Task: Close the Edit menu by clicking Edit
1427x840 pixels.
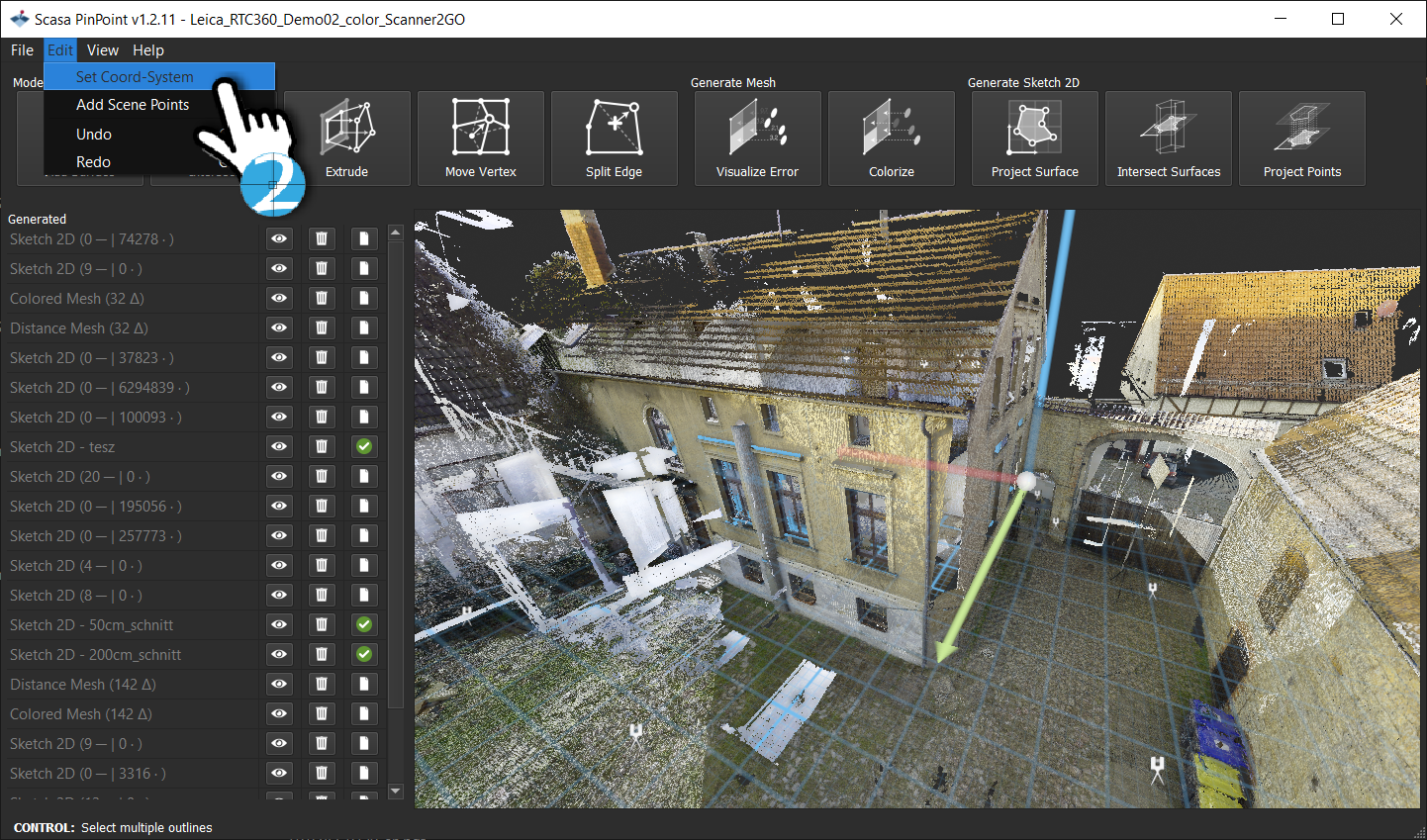Action: coord(60,50)
